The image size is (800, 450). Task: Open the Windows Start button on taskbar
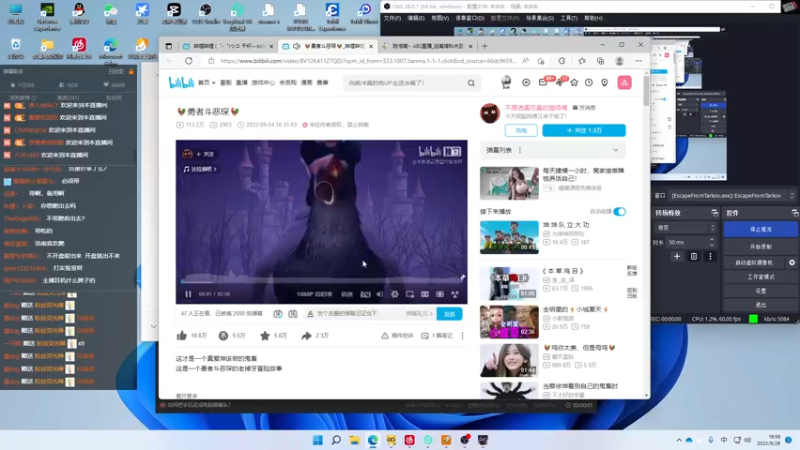coord(317,440)
